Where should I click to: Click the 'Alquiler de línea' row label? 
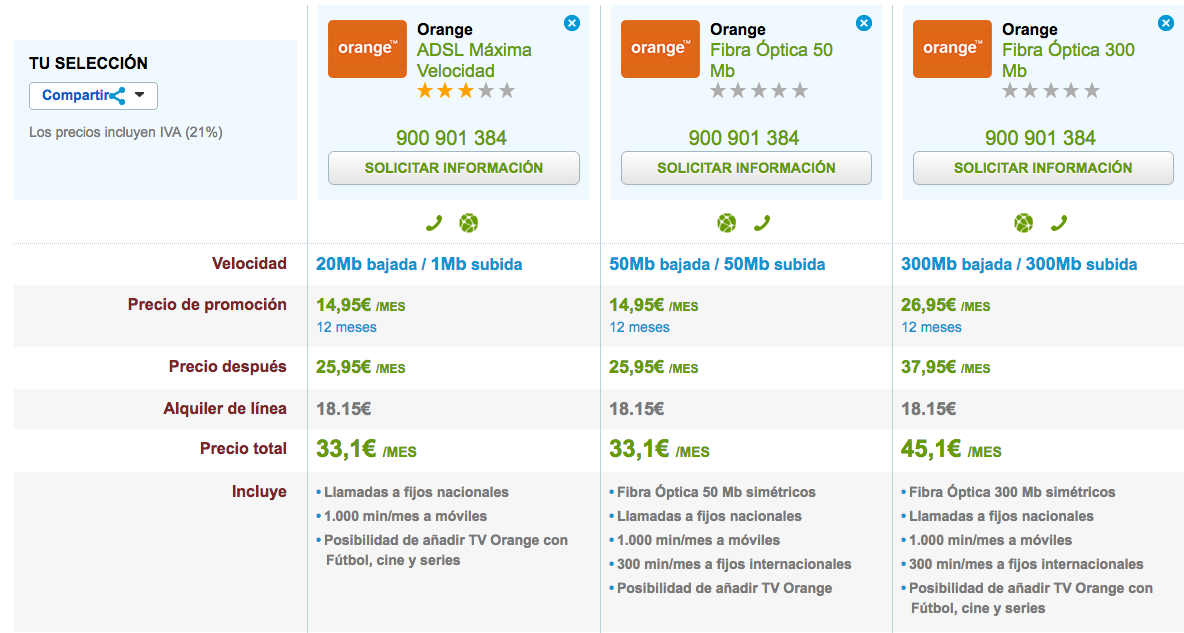tap(225, 409)
